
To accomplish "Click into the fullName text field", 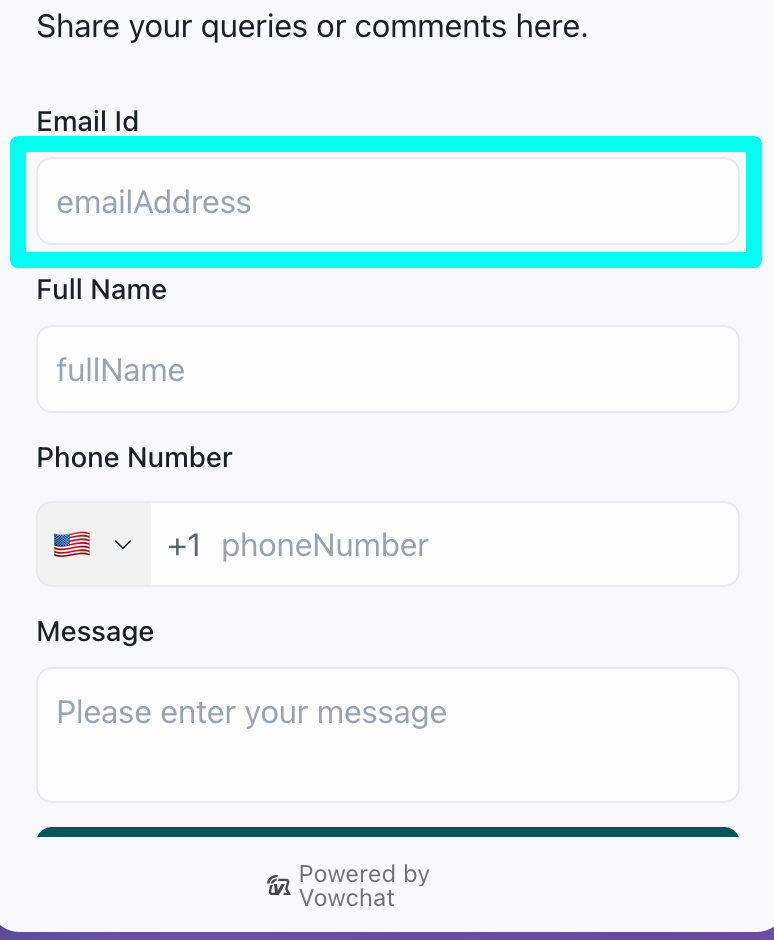I will 388,370.
